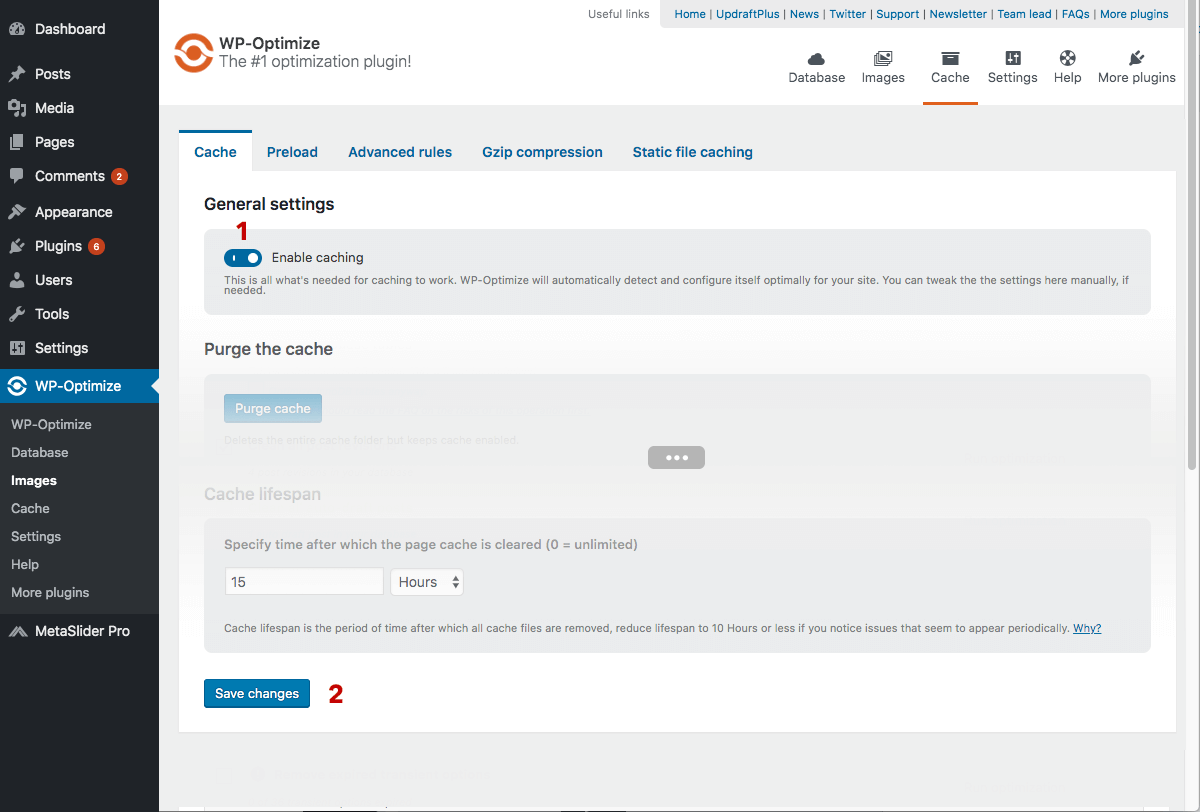
Task: Open the Cache submenu item
Action: (x=30, y=509)
